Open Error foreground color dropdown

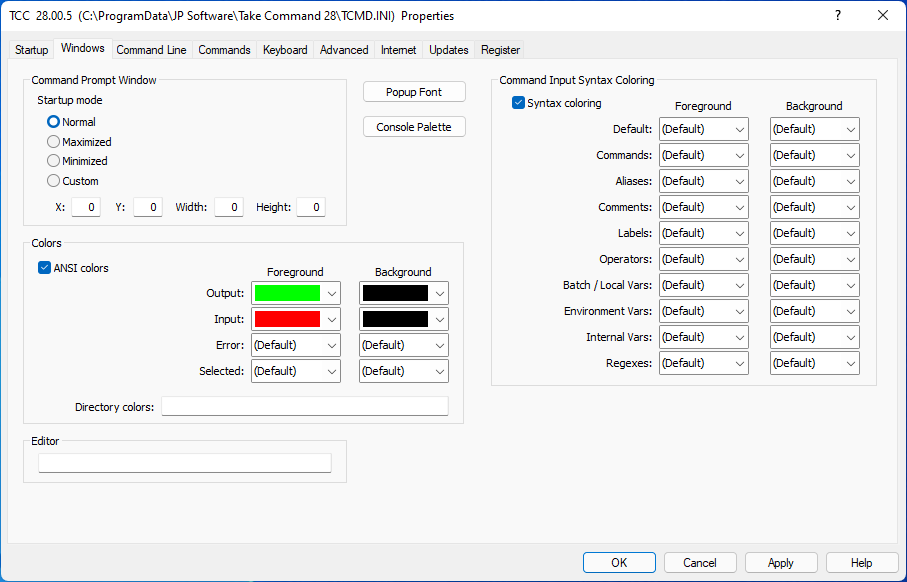[296, 345]
